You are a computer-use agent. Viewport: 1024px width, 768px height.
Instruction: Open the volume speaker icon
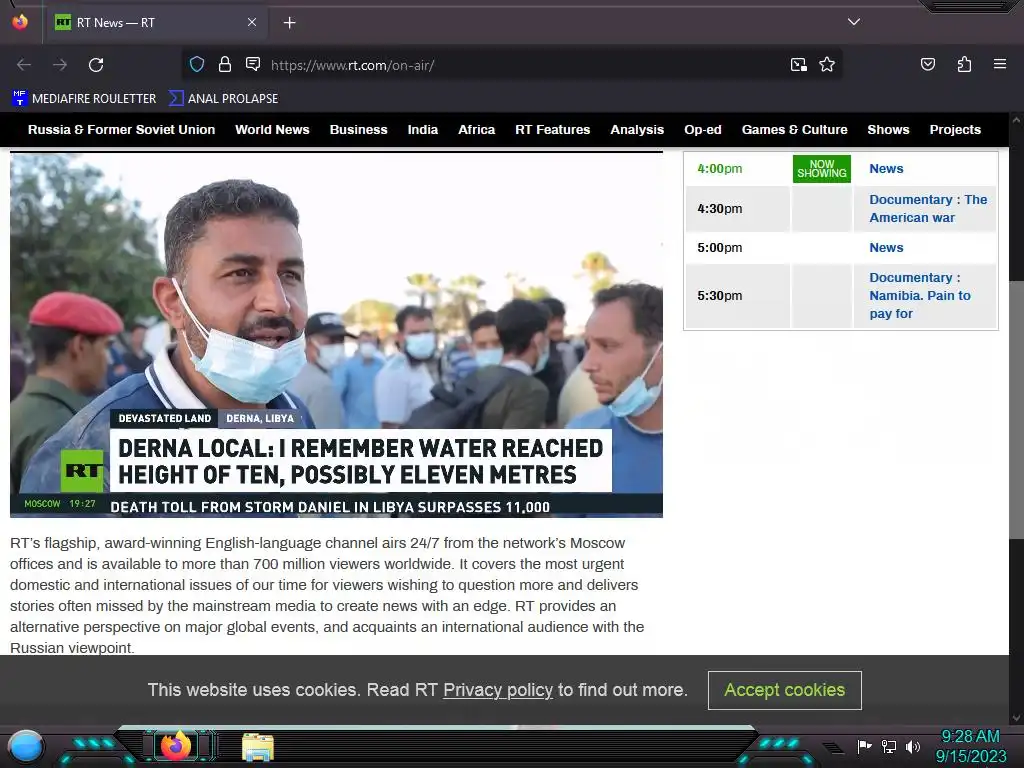coord(912,746)
